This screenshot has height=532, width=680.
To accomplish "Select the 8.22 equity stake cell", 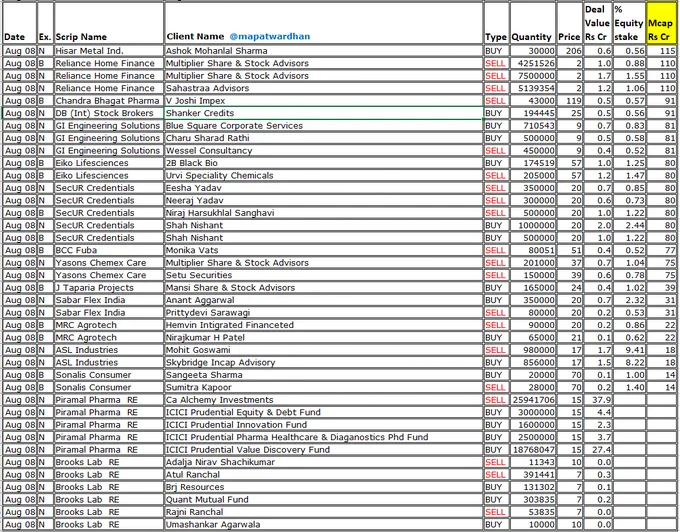I will pyautogui.click(x=629, y=362).
